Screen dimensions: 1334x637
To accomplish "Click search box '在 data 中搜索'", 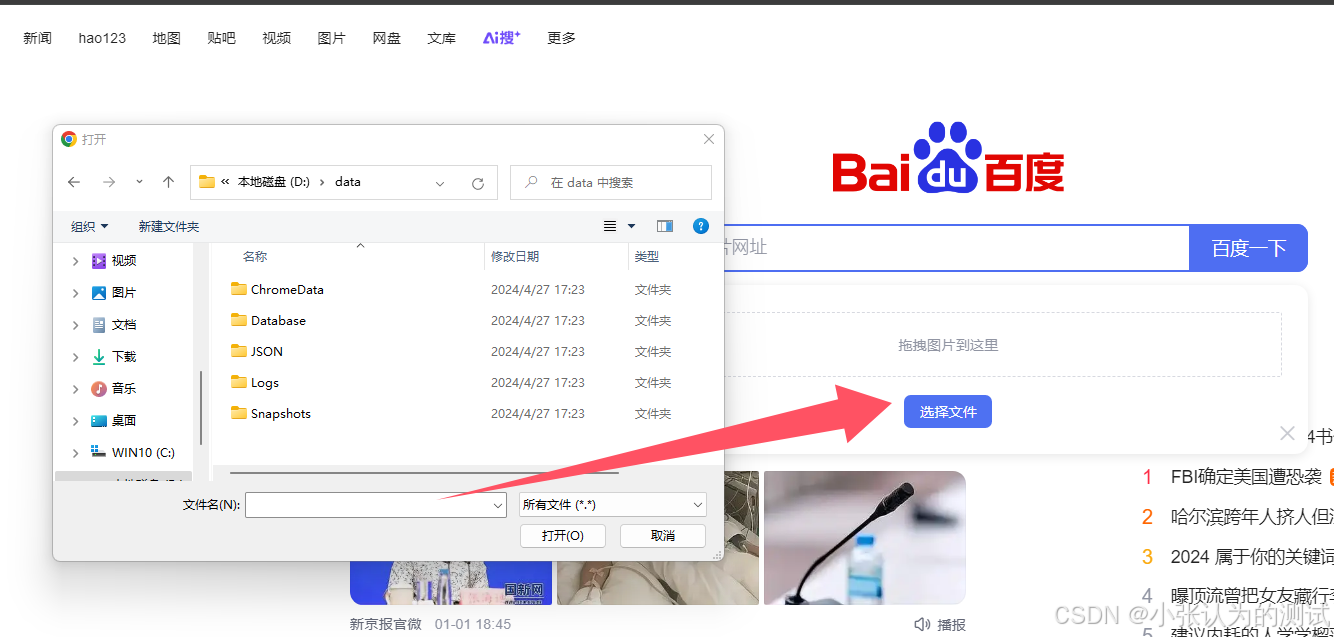I will 611,182.
